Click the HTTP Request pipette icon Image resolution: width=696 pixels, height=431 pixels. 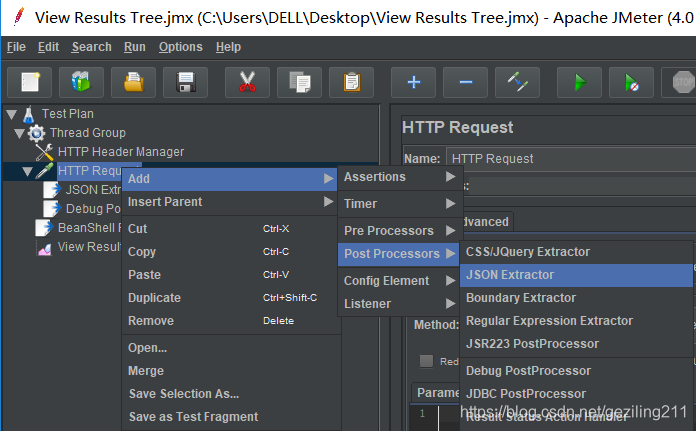[44, 171]
